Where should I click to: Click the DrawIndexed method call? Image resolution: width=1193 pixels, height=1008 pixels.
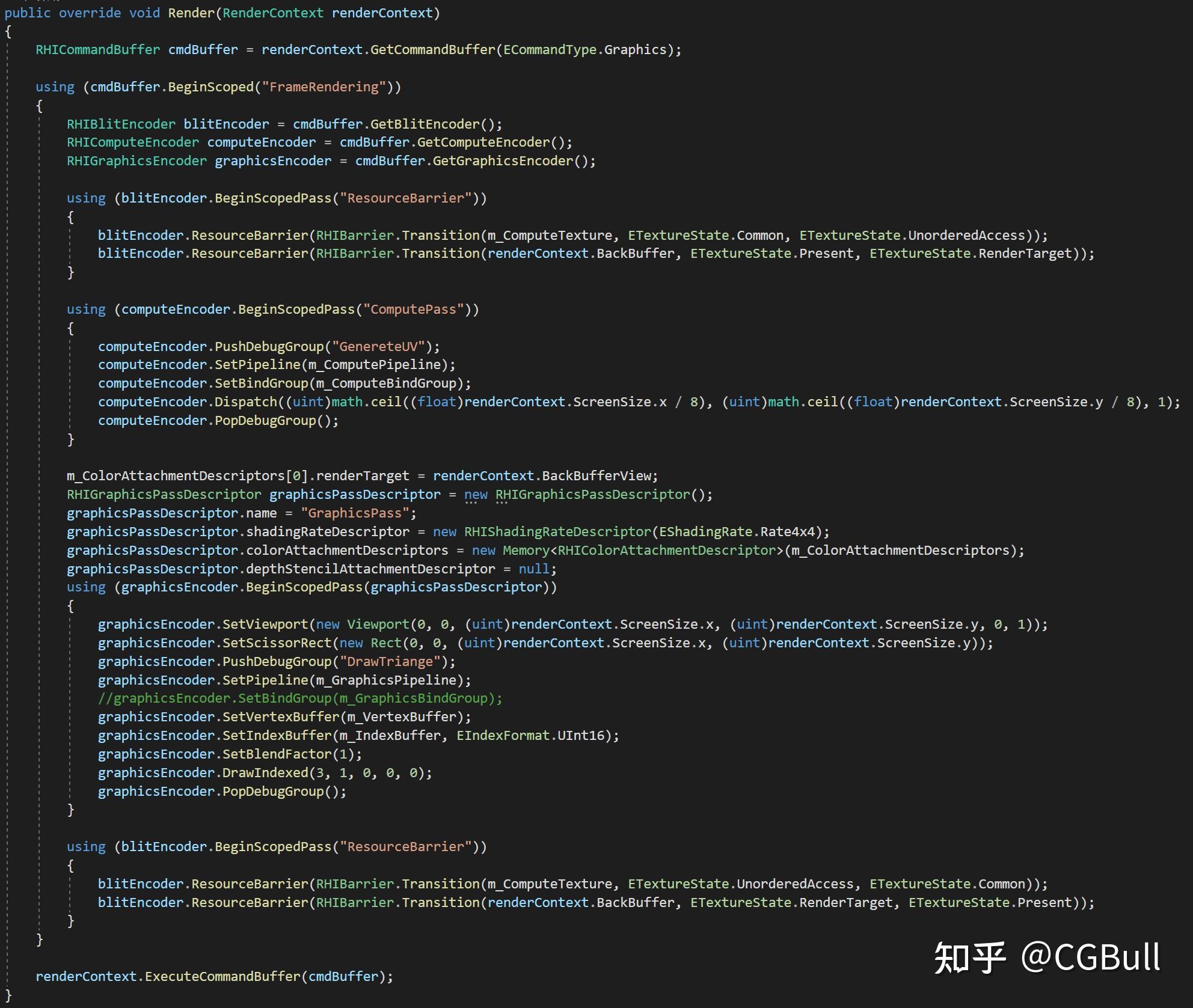point(265,772)
